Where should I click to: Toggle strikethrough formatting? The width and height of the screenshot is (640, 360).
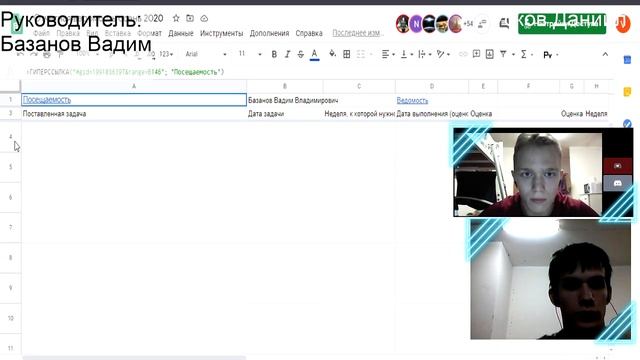[301, 54]
